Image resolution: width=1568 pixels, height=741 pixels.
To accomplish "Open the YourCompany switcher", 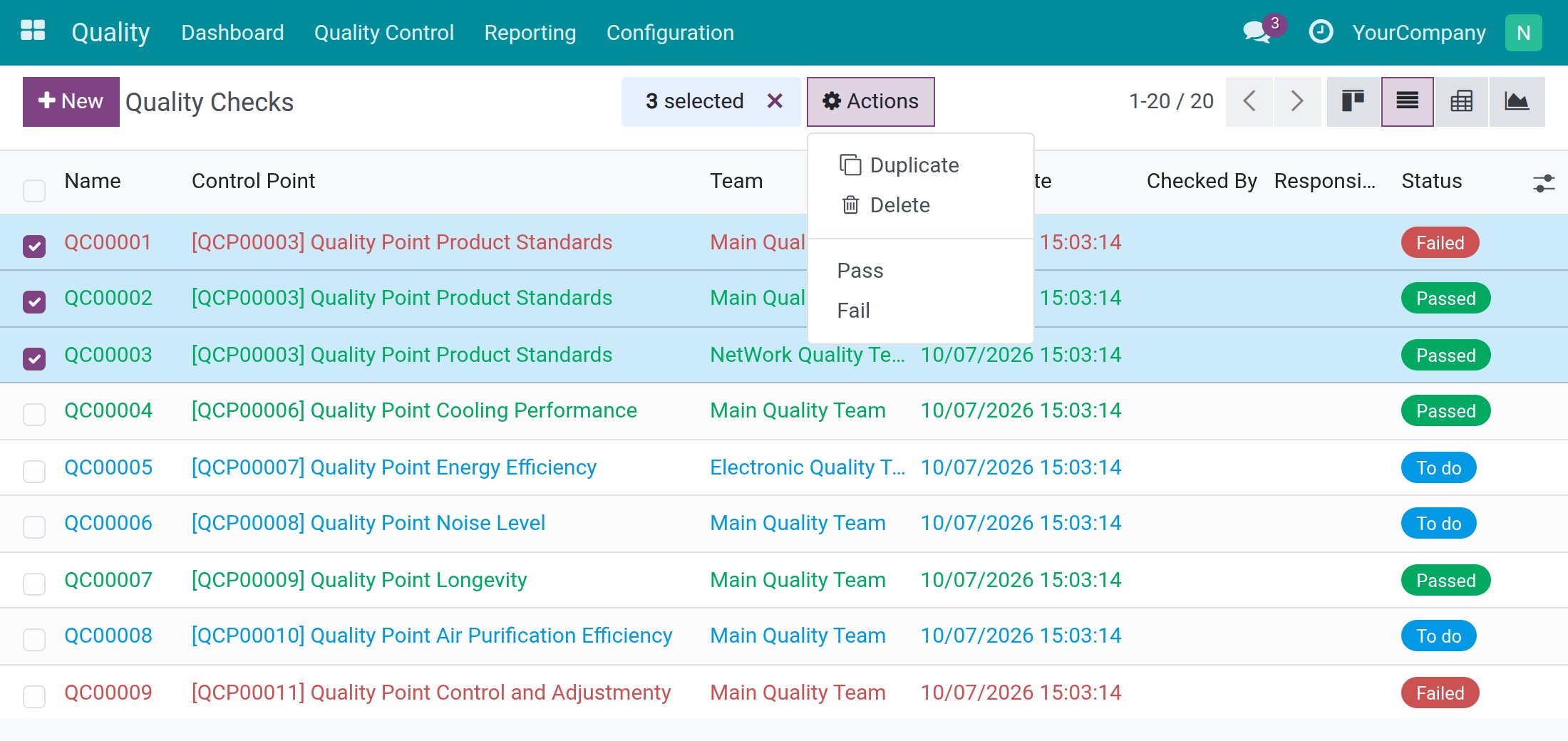I will [x=1418, y=33].
